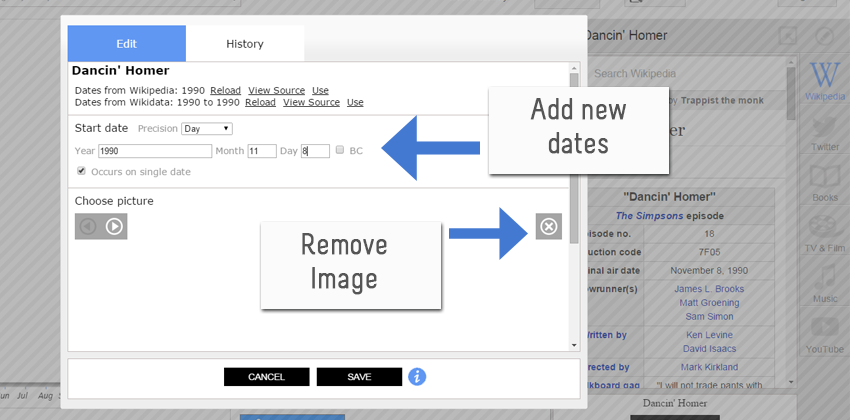
Task: Open the YouTube source in the sidebar
Action: tap(825, 335)
